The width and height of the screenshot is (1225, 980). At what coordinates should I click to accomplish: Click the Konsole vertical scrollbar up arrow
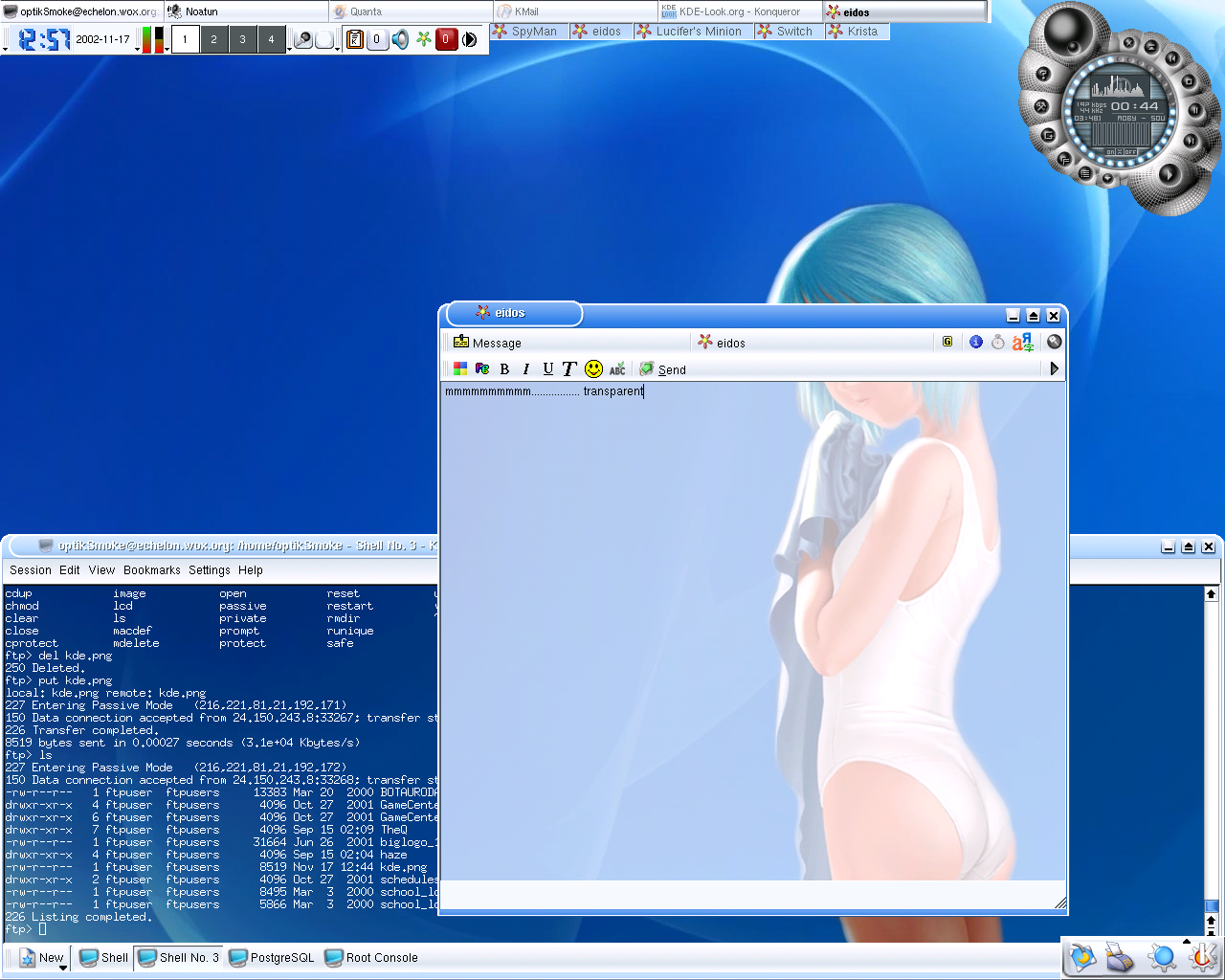tap(1211, 594)
